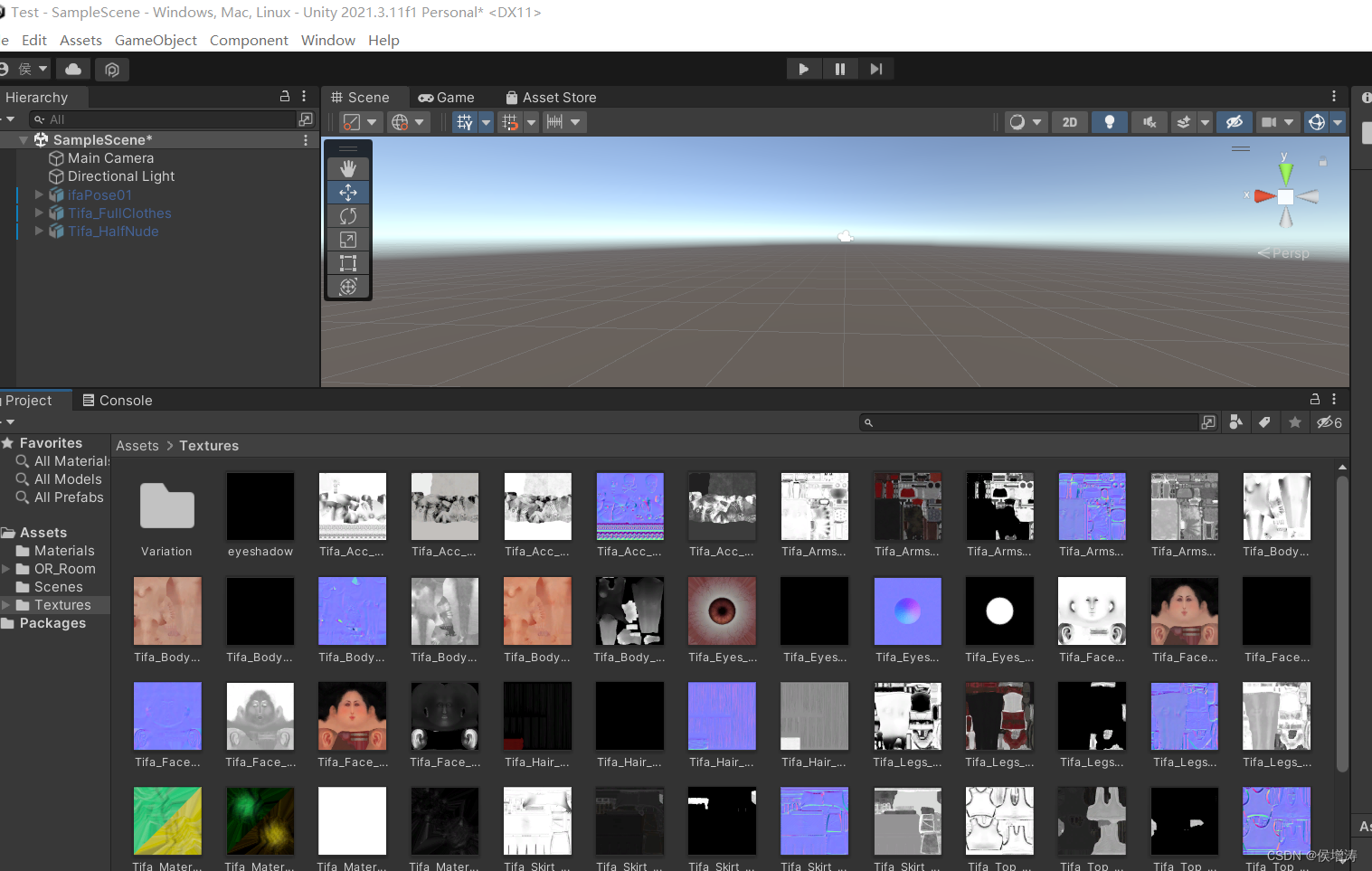Open the GameObject menu
This screenshot has height=871, width=1372.
pyautogui.click(x=156, y=40)
